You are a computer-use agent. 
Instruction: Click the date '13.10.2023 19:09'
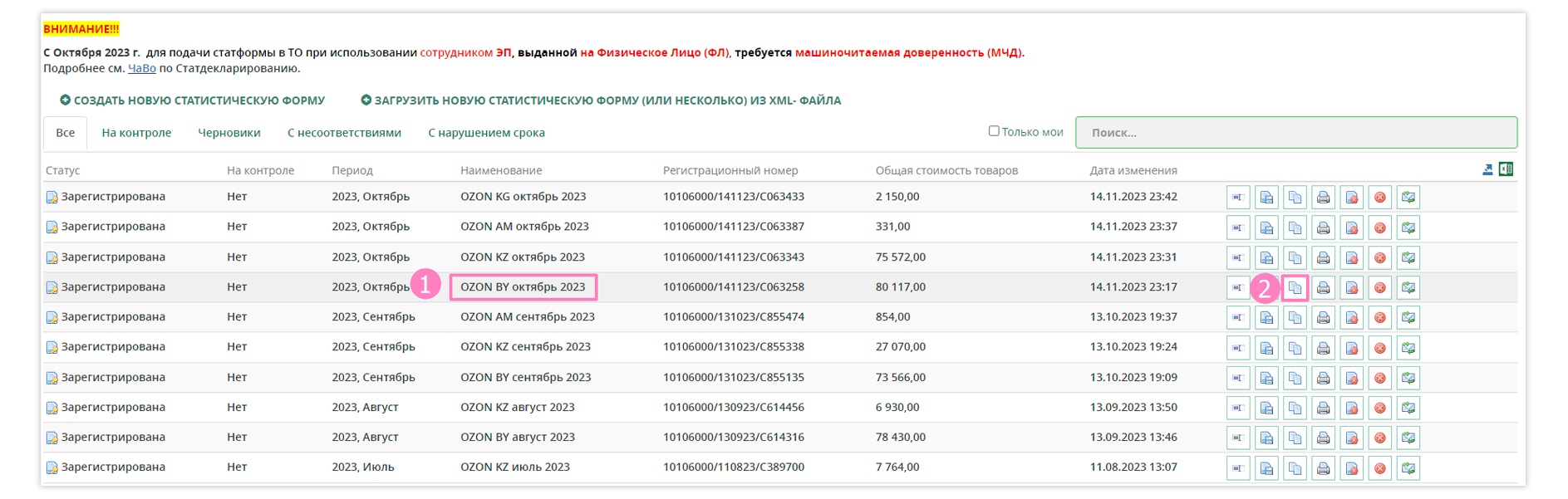click(1133, 378)
